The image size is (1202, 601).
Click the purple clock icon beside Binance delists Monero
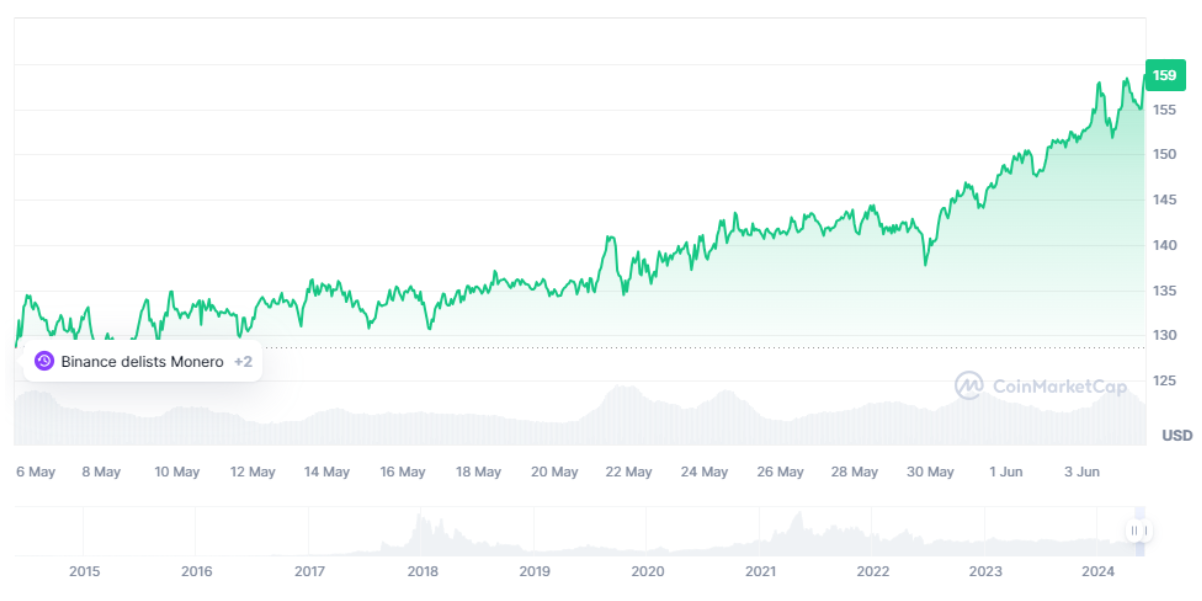click(x=44, y=361)
